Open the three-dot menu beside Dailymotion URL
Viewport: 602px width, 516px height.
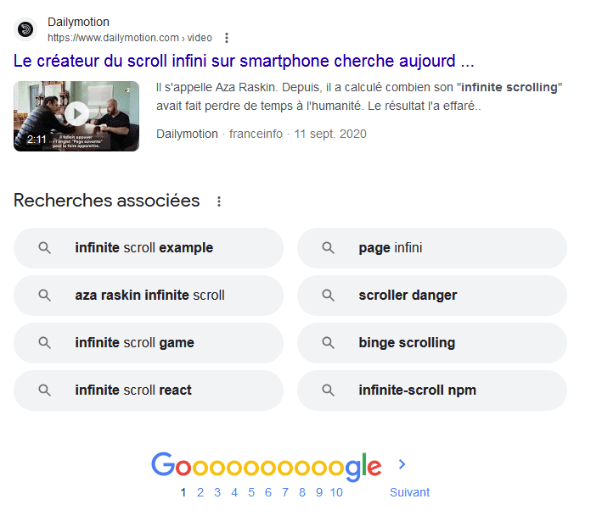pyautogui.click(x=227, y=38)
